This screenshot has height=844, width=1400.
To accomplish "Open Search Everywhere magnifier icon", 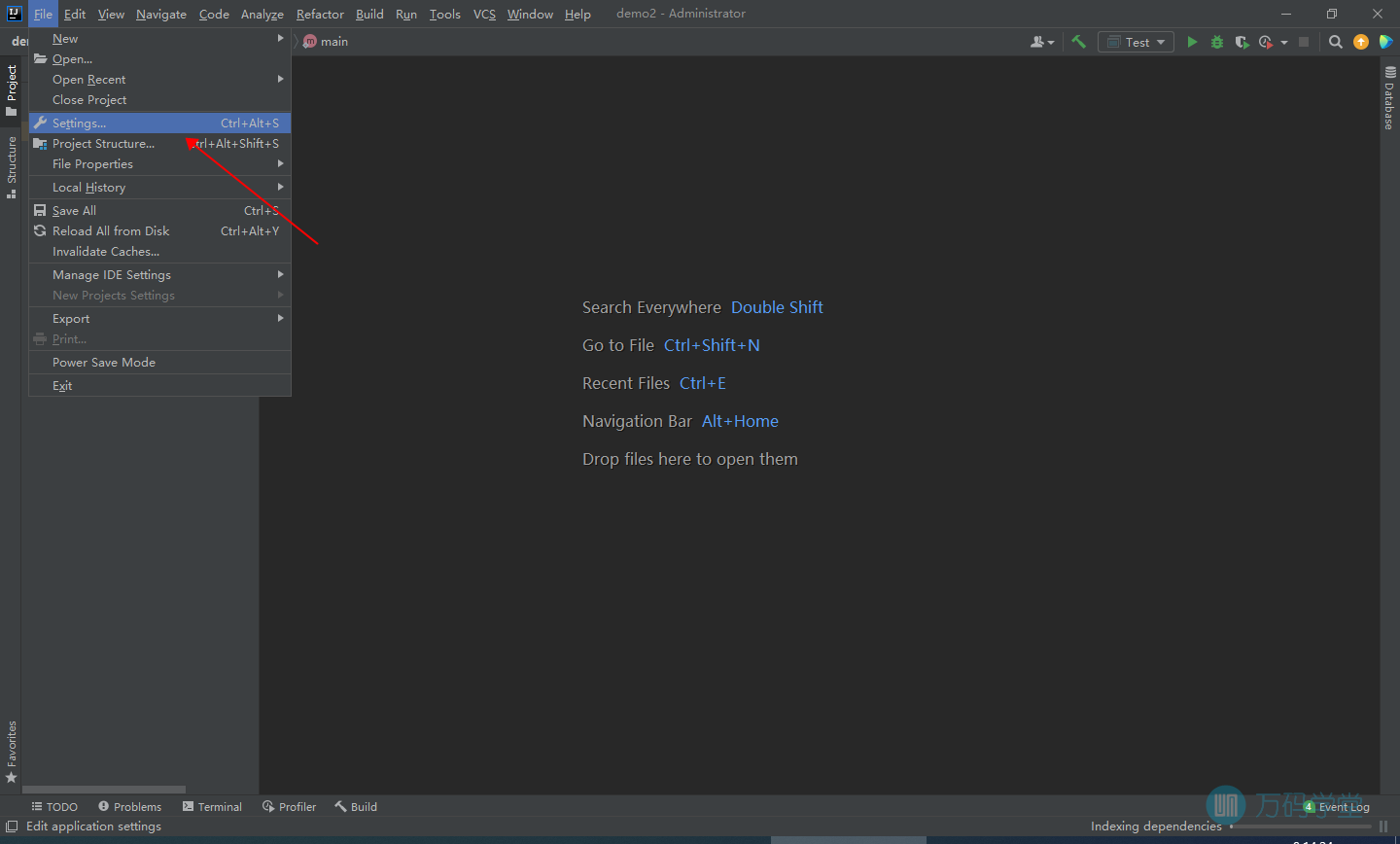I will tap(1336, 42).
